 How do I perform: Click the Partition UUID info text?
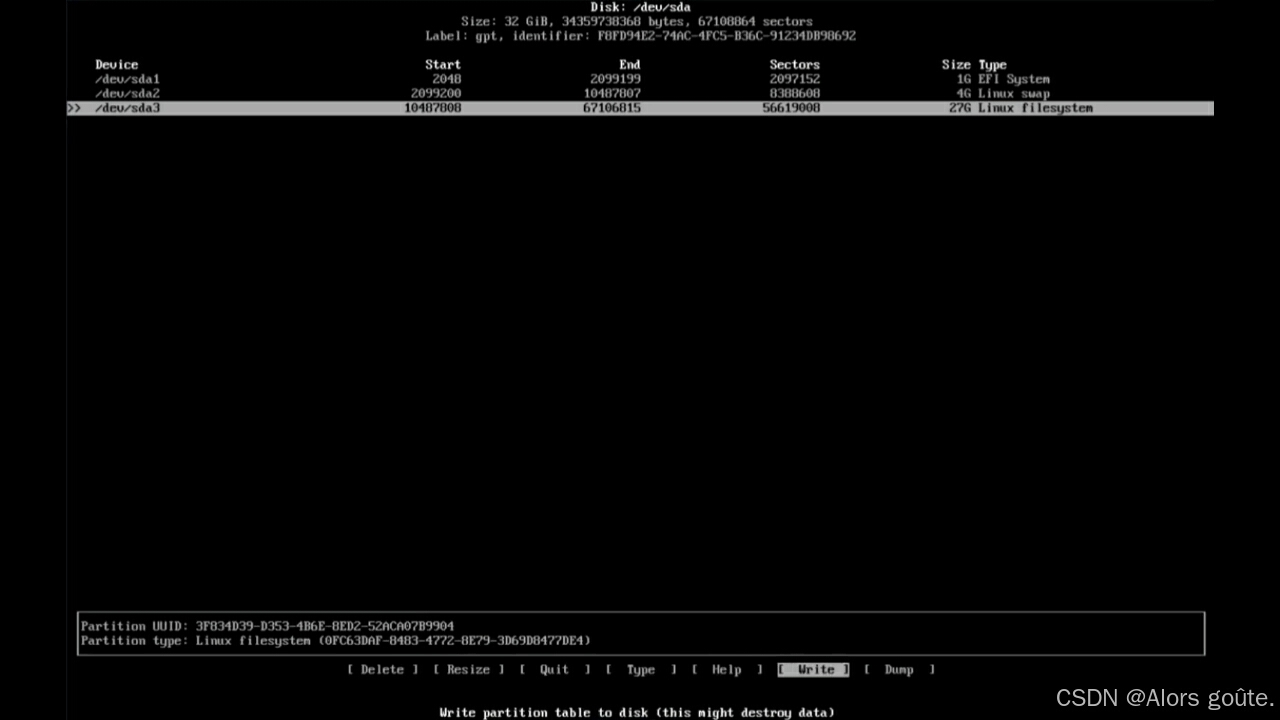click(x=267, y=626)
